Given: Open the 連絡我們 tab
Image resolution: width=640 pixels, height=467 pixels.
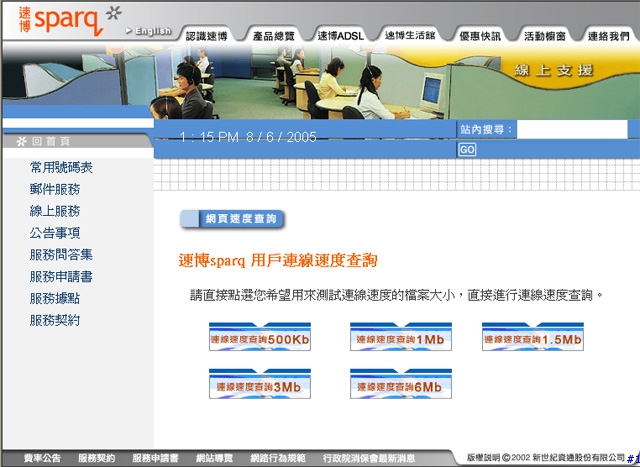Looking at the screenshot, I should [x=609, y=36].
